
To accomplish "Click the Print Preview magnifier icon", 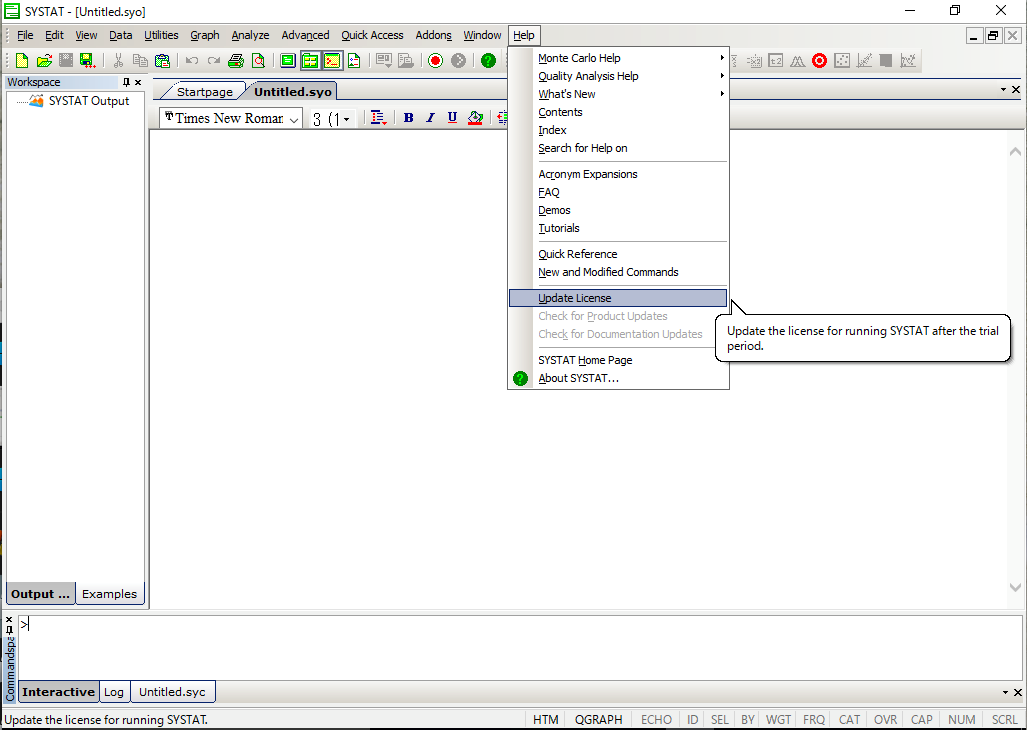I will click(x=258, y=61).
